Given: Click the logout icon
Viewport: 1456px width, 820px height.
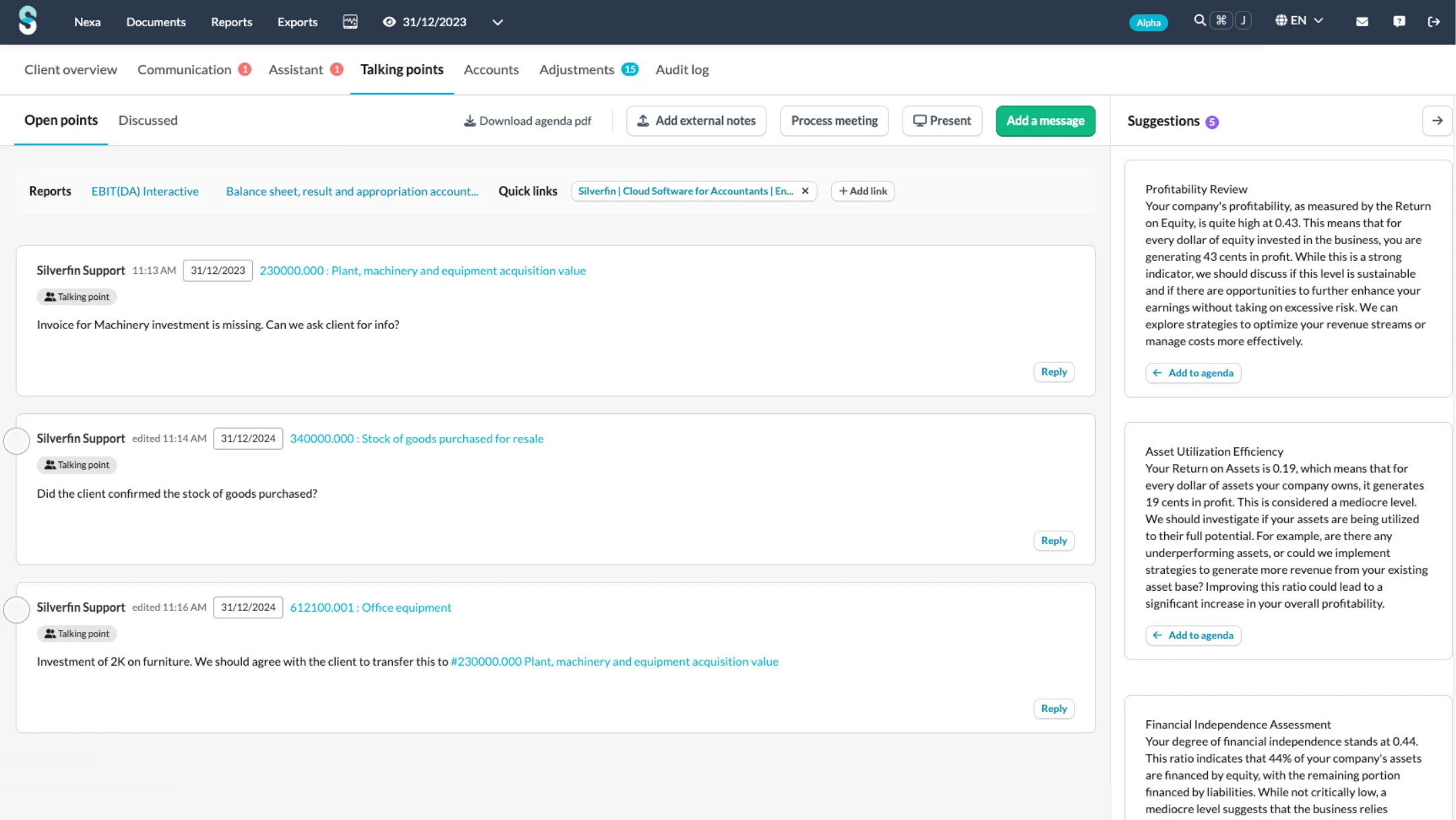Looking at the screenshot, I should point(1434,22).
